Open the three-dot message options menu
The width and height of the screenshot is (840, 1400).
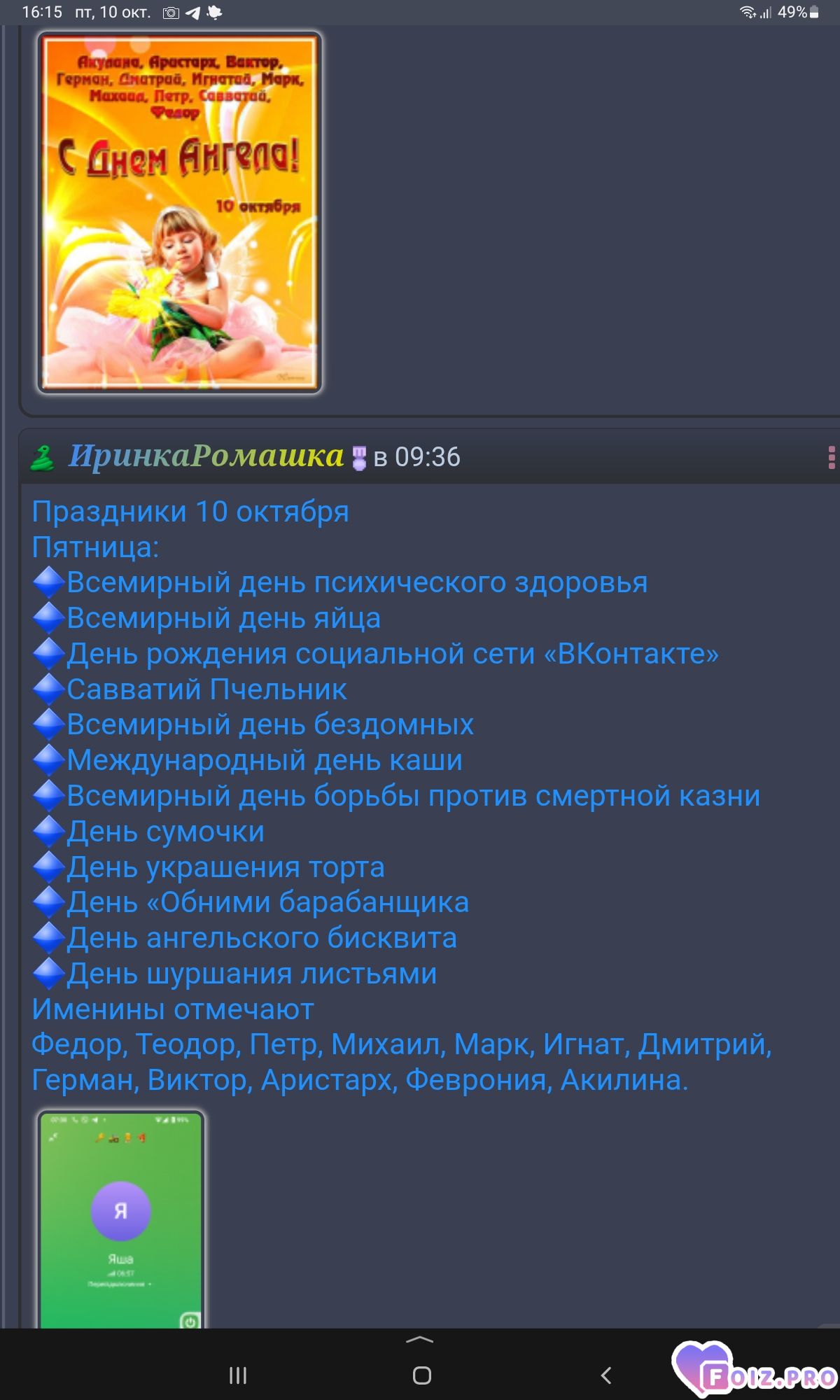point(831,457)
